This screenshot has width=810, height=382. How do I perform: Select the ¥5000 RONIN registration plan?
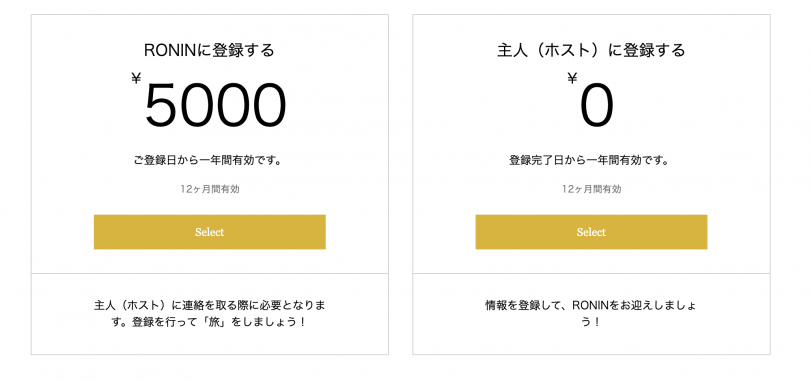click(x=210, y=232)
